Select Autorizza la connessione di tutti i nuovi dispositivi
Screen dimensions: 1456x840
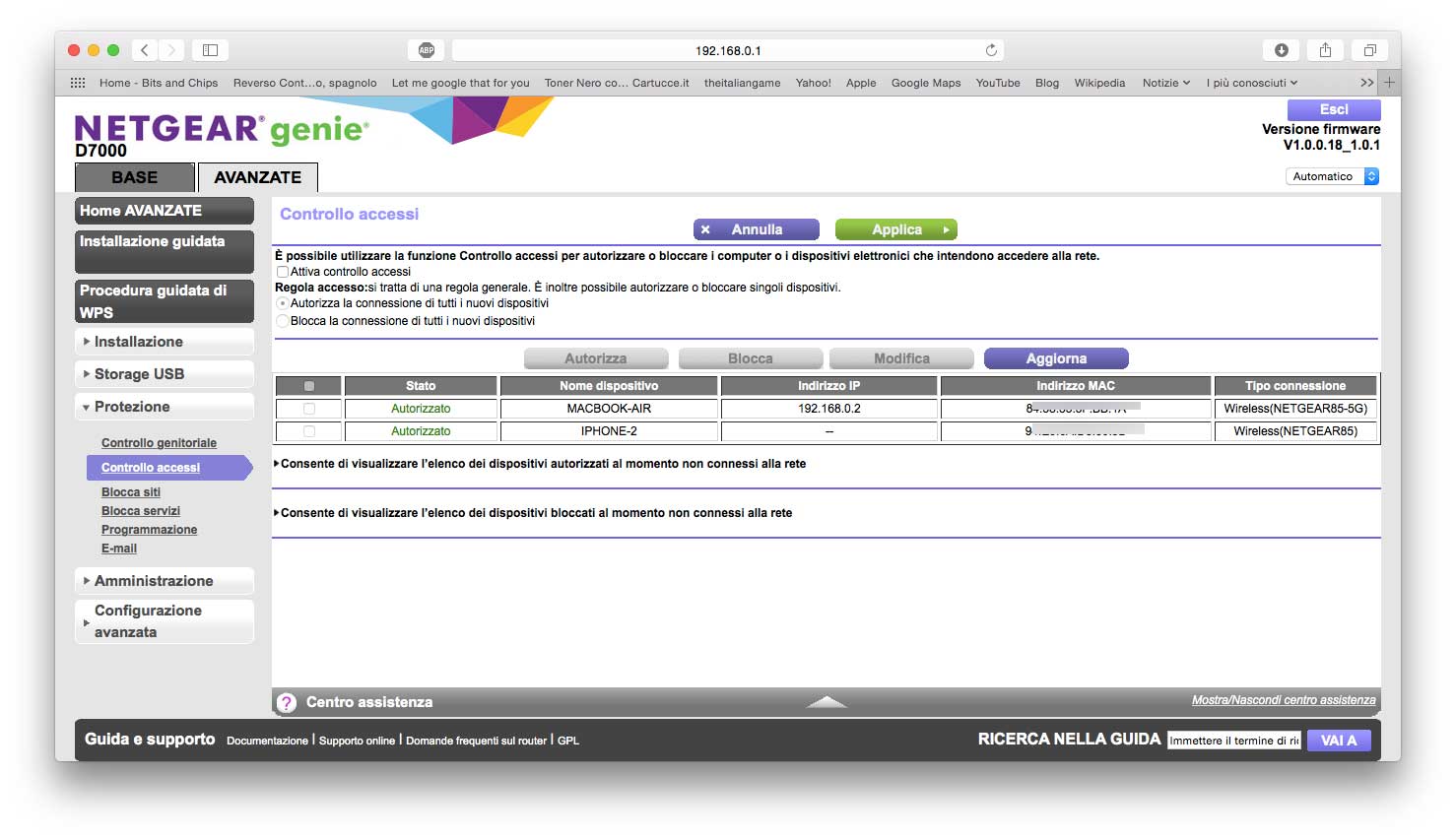283,303
